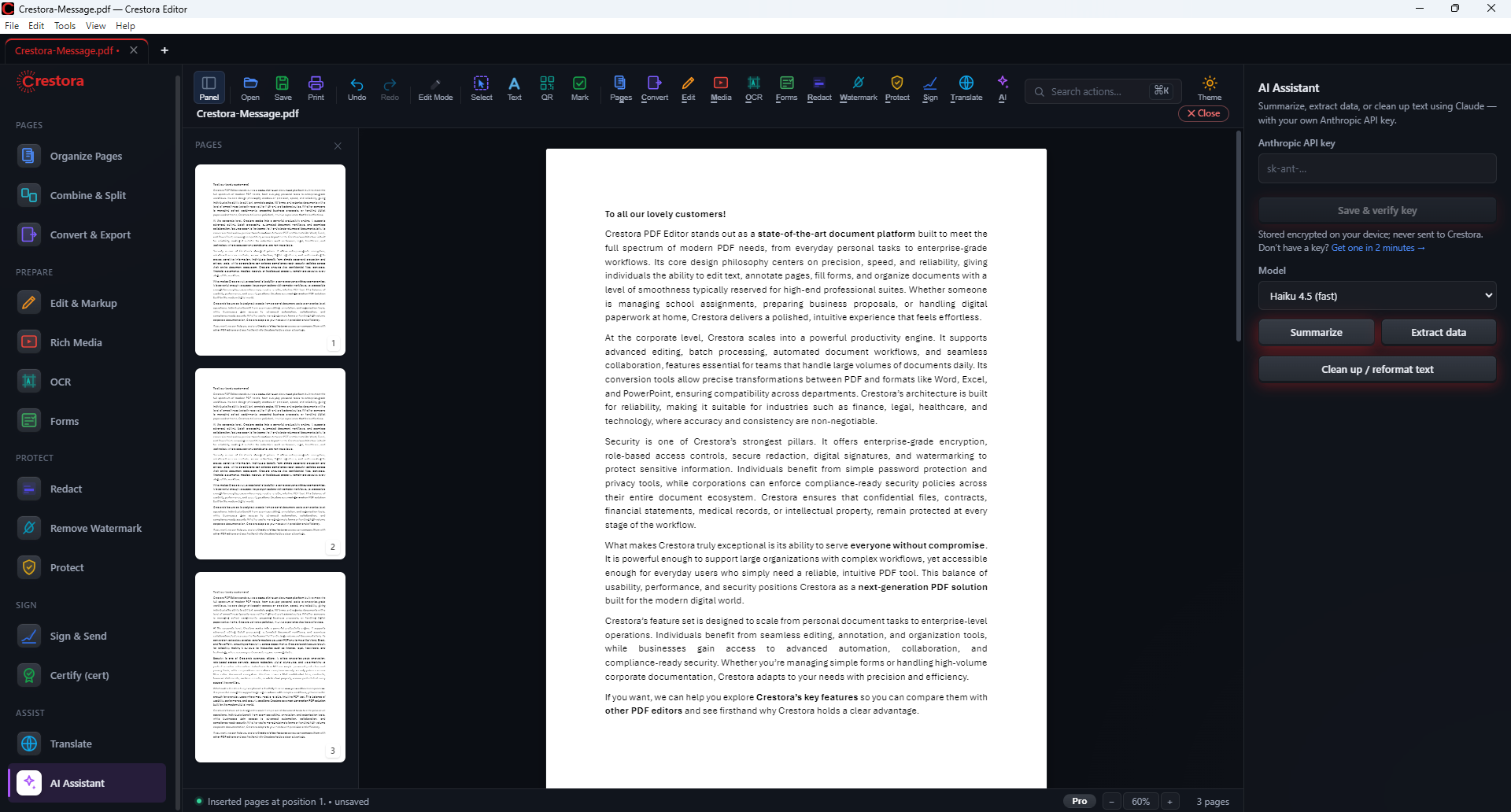
Task: Zoom out with minus button
Action: pyautogui.click(x=1111, y=801)
